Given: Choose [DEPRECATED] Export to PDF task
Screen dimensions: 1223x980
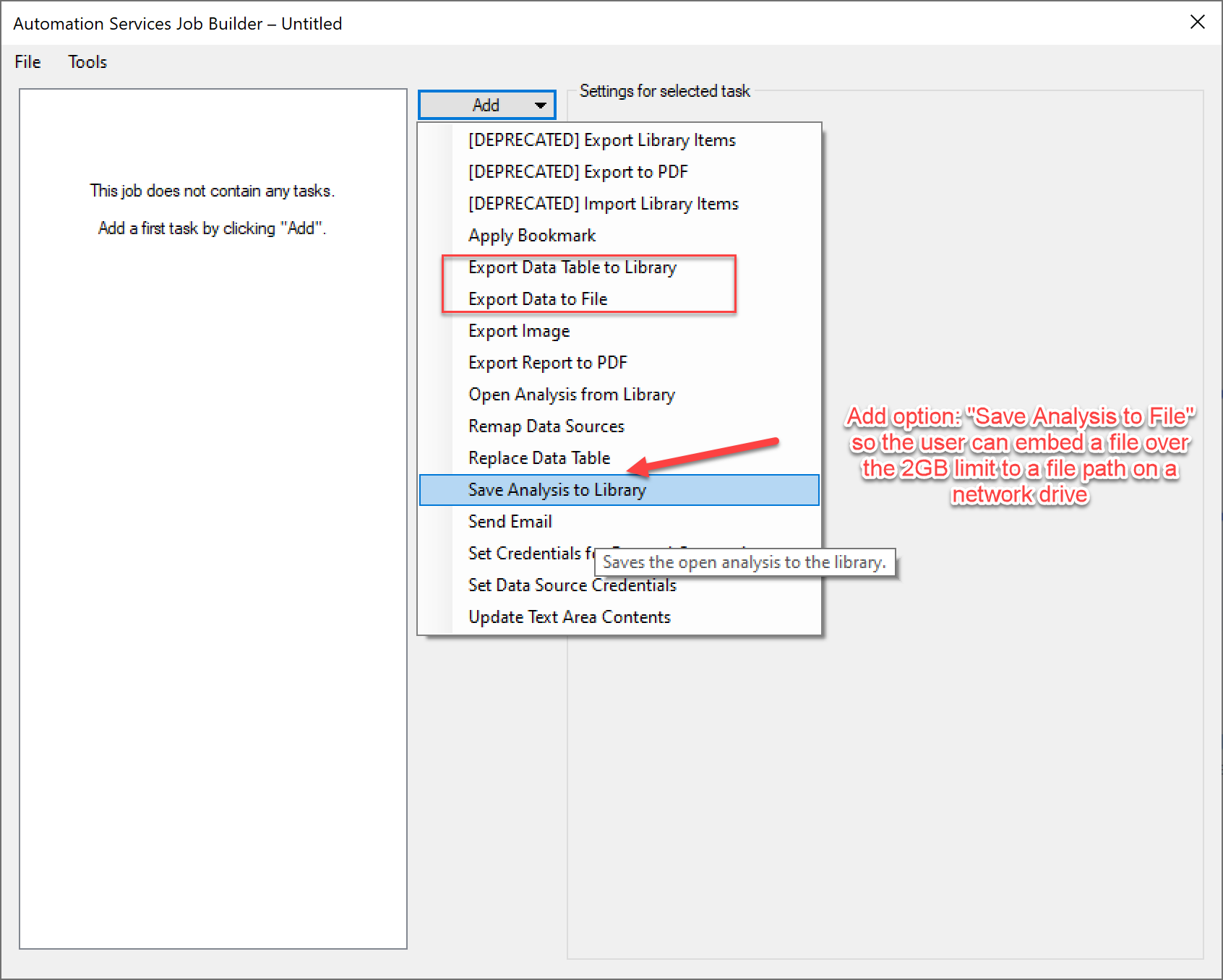Looking at the screenshot, I should pos(578,172).
